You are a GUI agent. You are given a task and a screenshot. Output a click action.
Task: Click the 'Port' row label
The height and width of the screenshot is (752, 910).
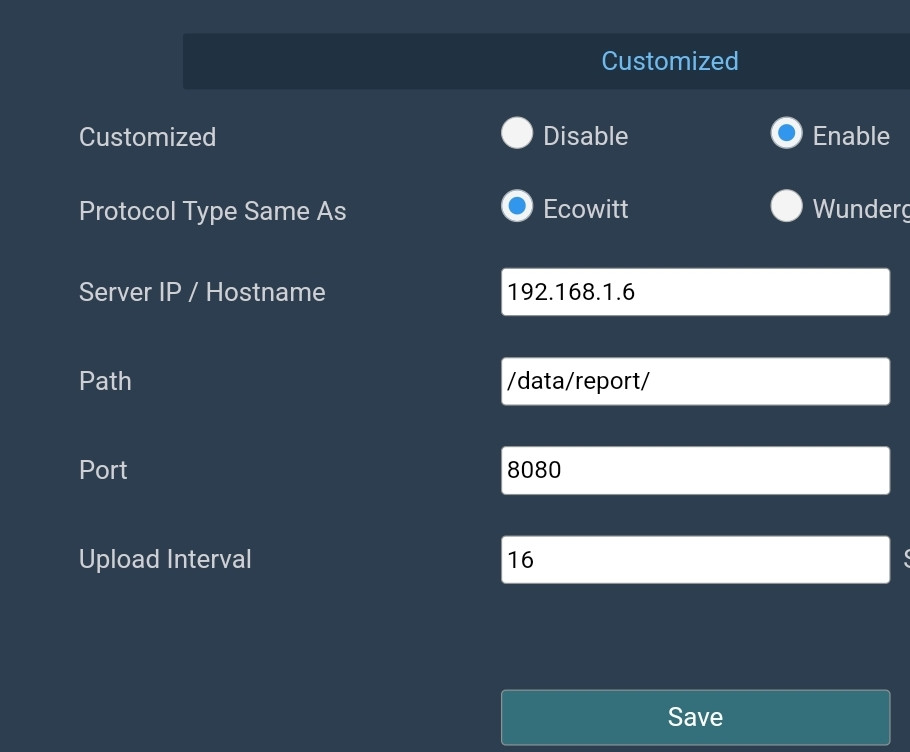(103, 470)
